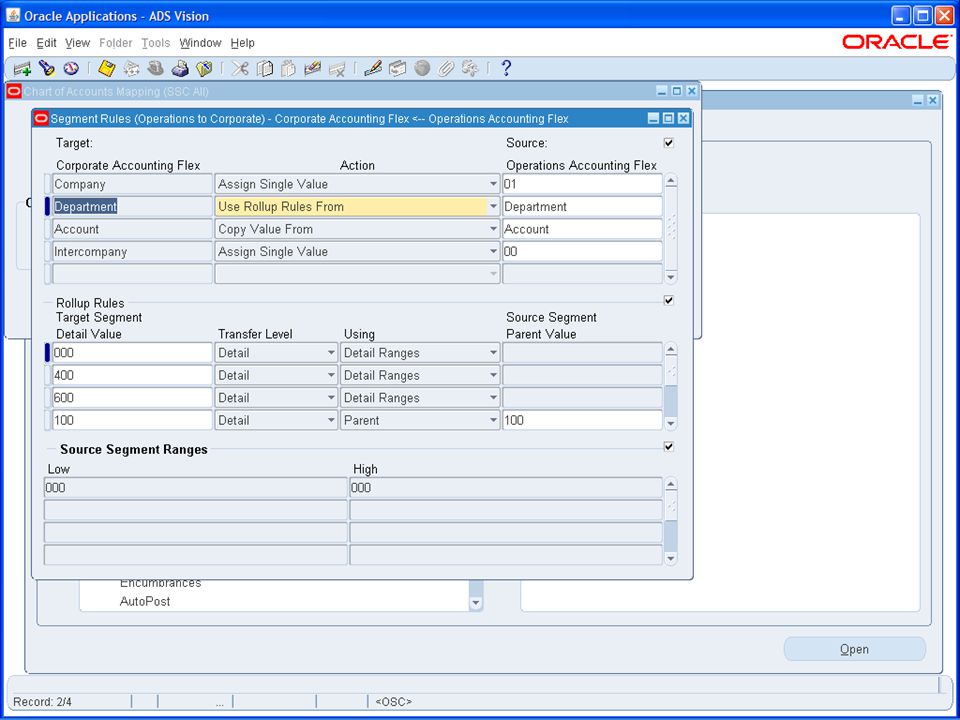Open the Window menu
960x720 pixels.
tap(200, 43)
